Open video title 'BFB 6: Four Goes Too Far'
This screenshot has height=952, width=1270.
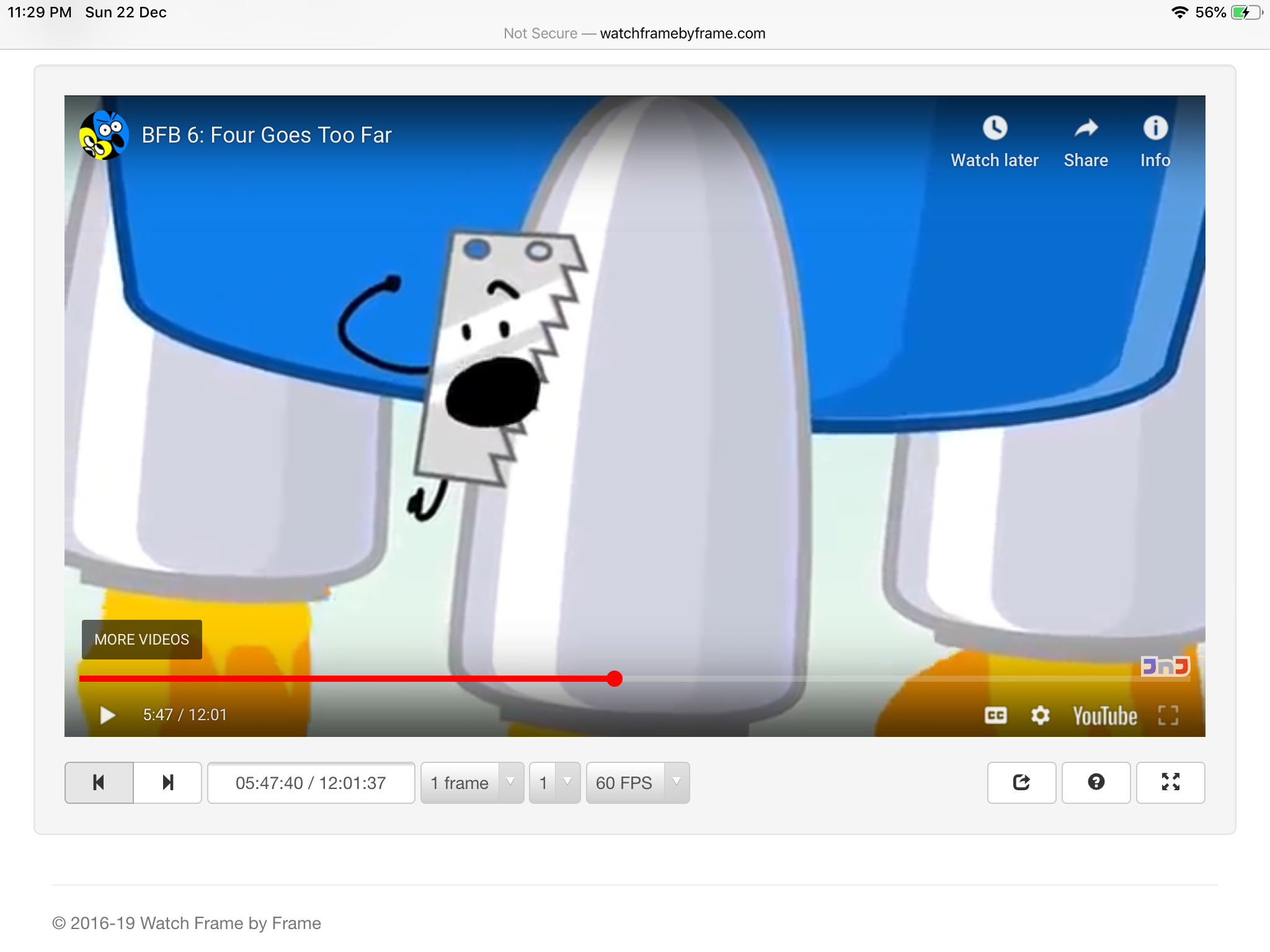(x=267, y=134)
